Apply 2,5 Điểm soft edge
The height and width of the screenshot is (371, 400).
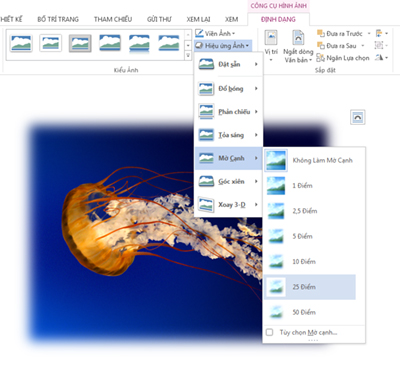(310, 211)
